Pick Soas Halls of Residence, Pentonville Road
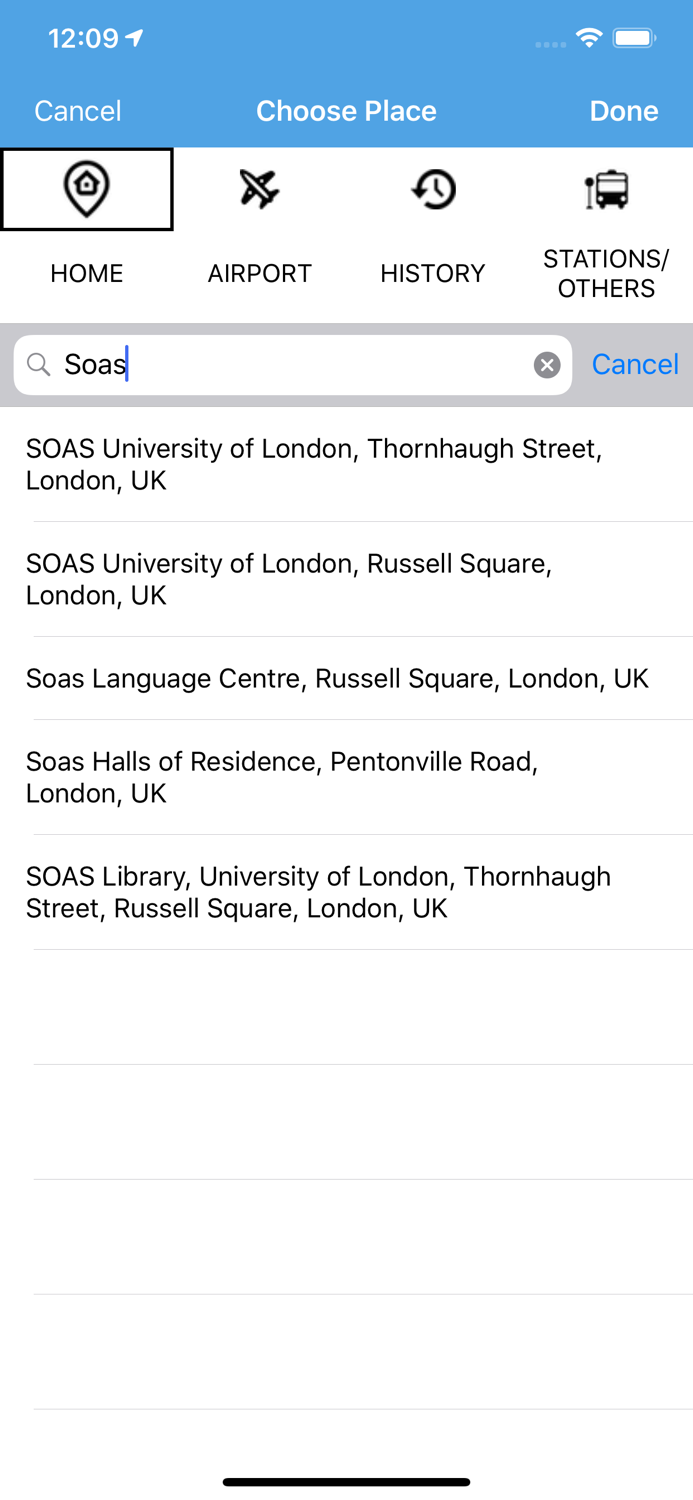693x1500 pixels. [x=282, y=777]
